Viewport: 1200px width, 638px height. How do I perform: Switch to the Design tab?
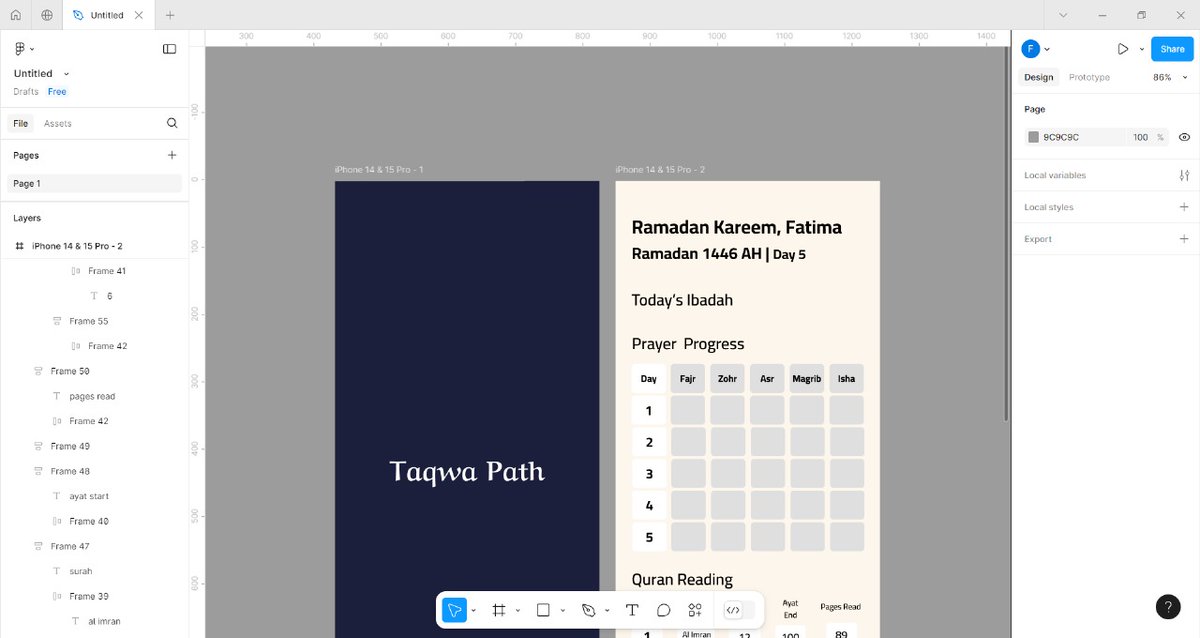1038,77
